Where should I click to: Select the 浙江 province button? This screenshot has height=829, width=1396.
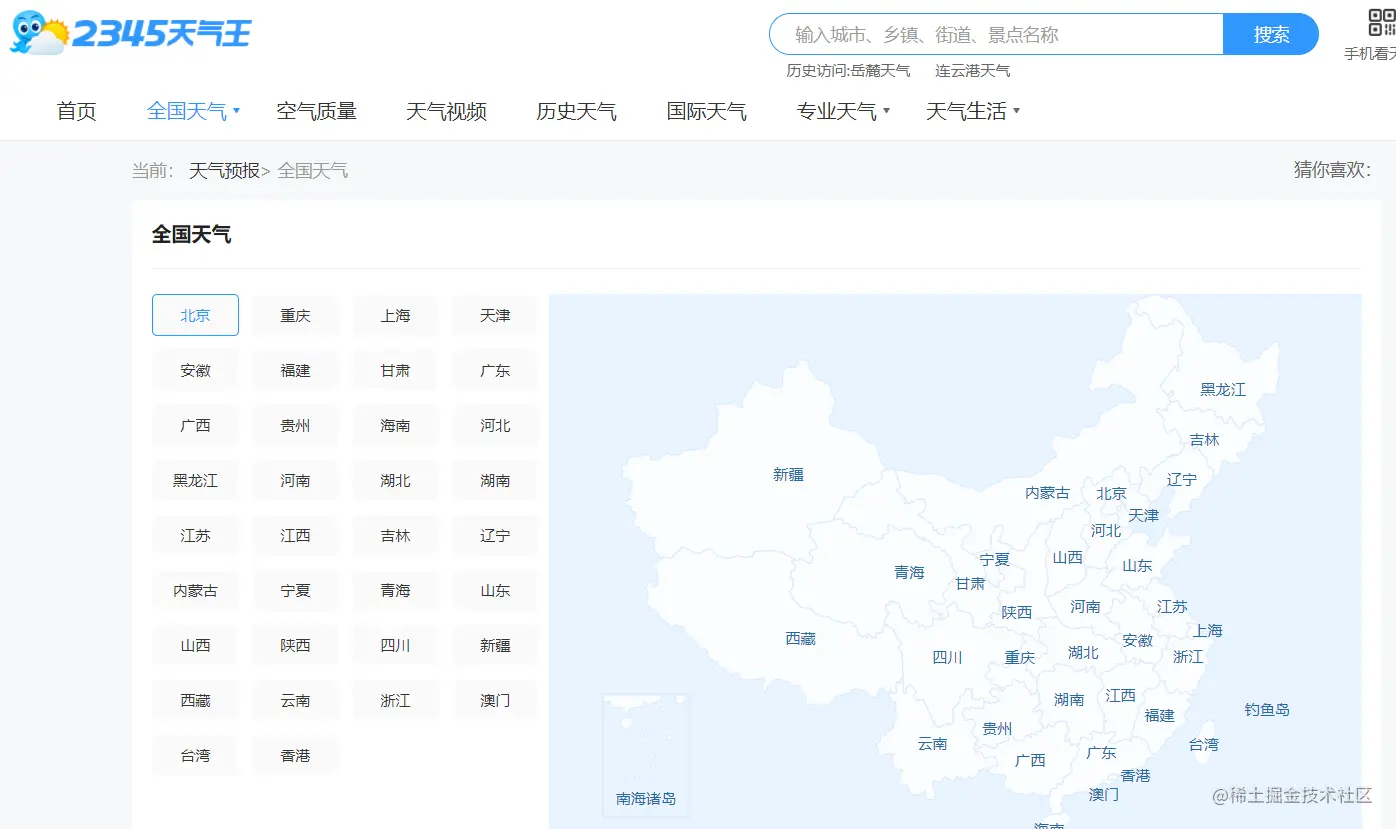(395, 700)
